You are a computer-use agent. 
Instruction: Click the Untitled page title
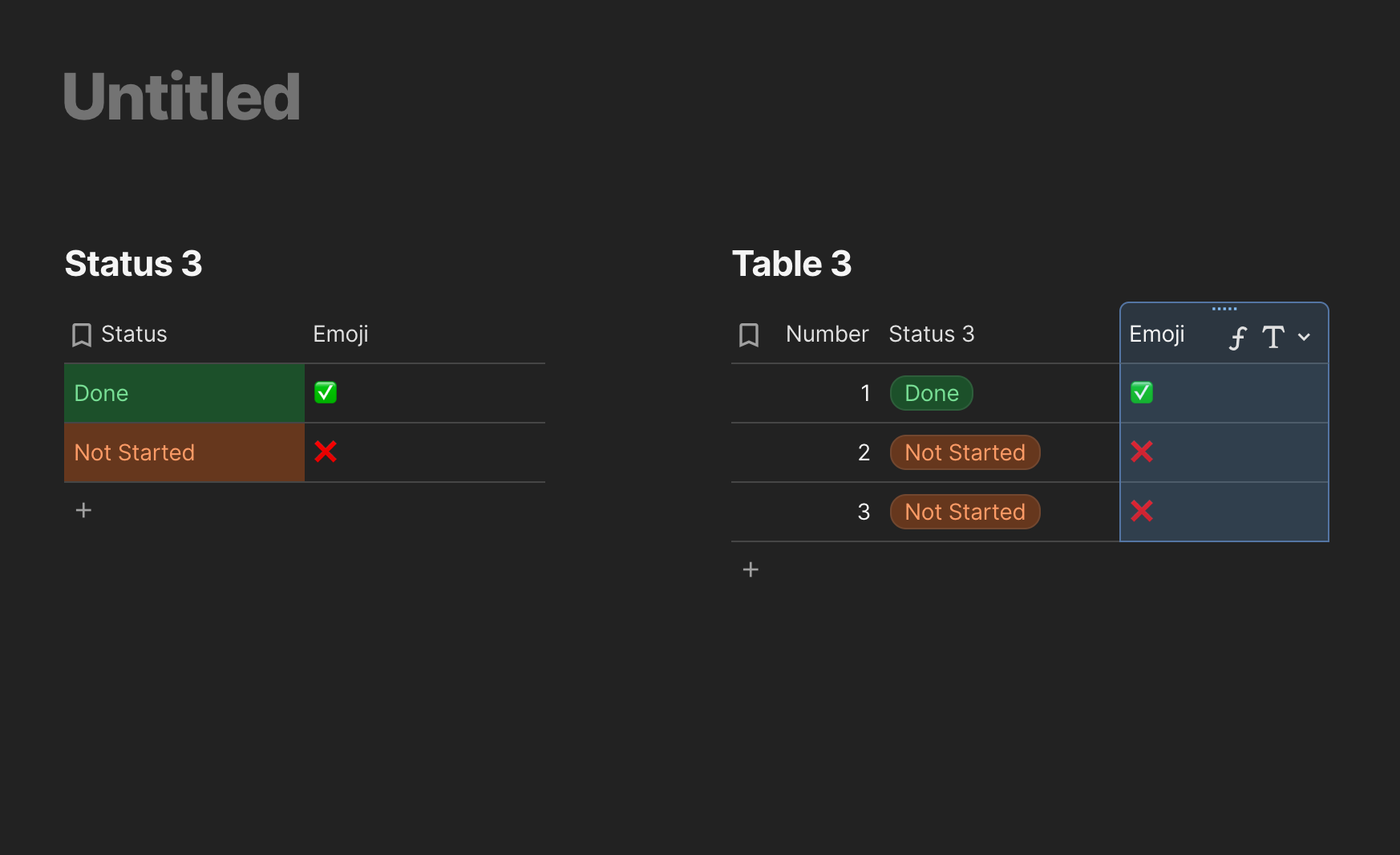click(182, 96)
